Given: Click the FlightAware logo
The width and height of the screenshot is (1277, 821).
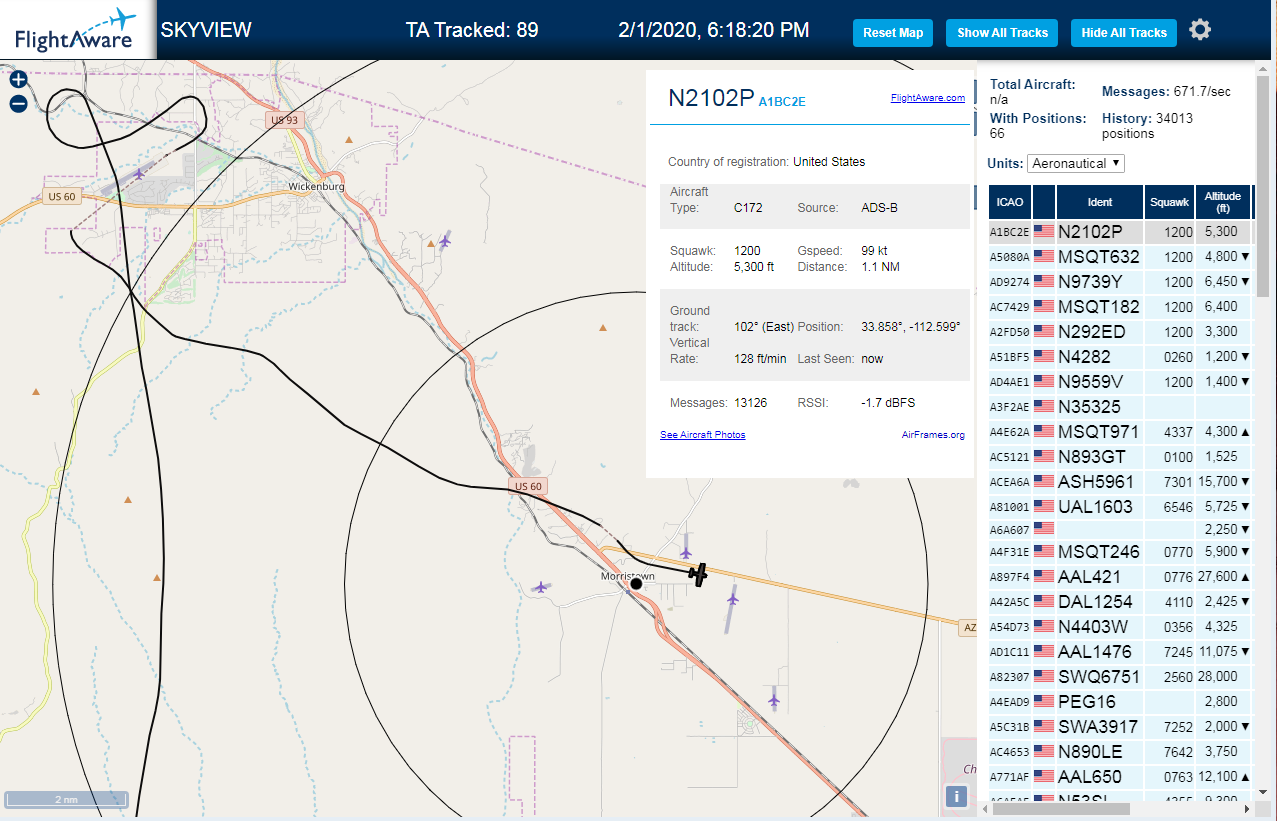Looking at the screenshot, I should click(x=77, y=30).
